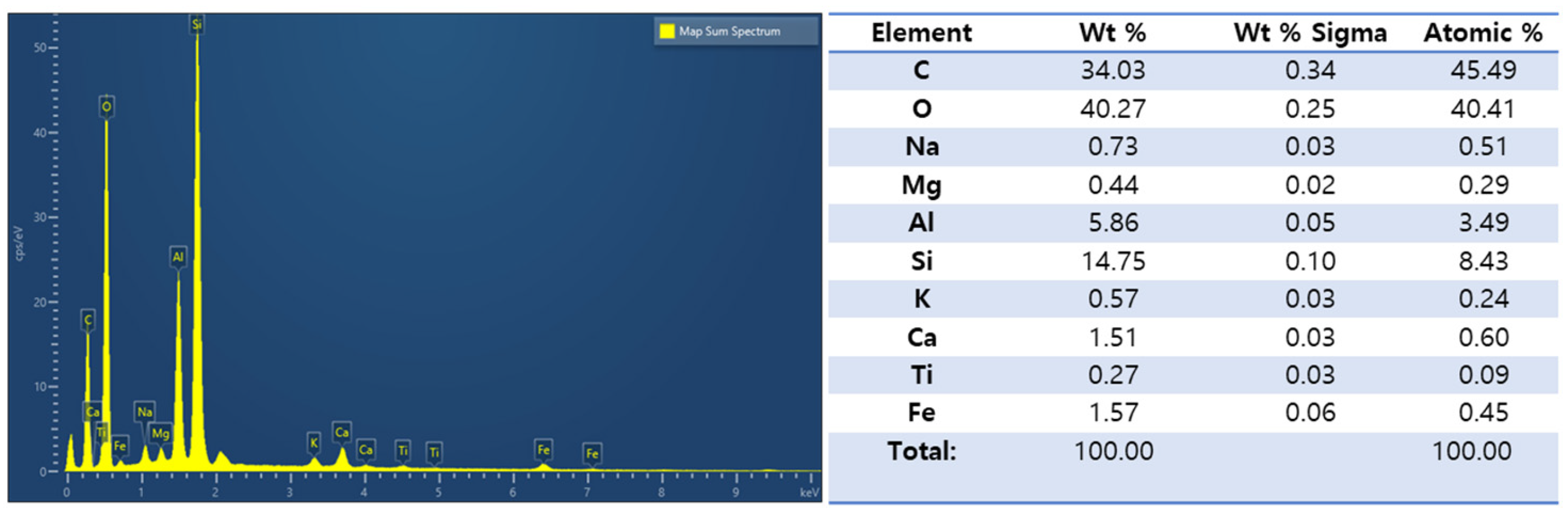Click the Atomic % column header

coord(1484,32)
